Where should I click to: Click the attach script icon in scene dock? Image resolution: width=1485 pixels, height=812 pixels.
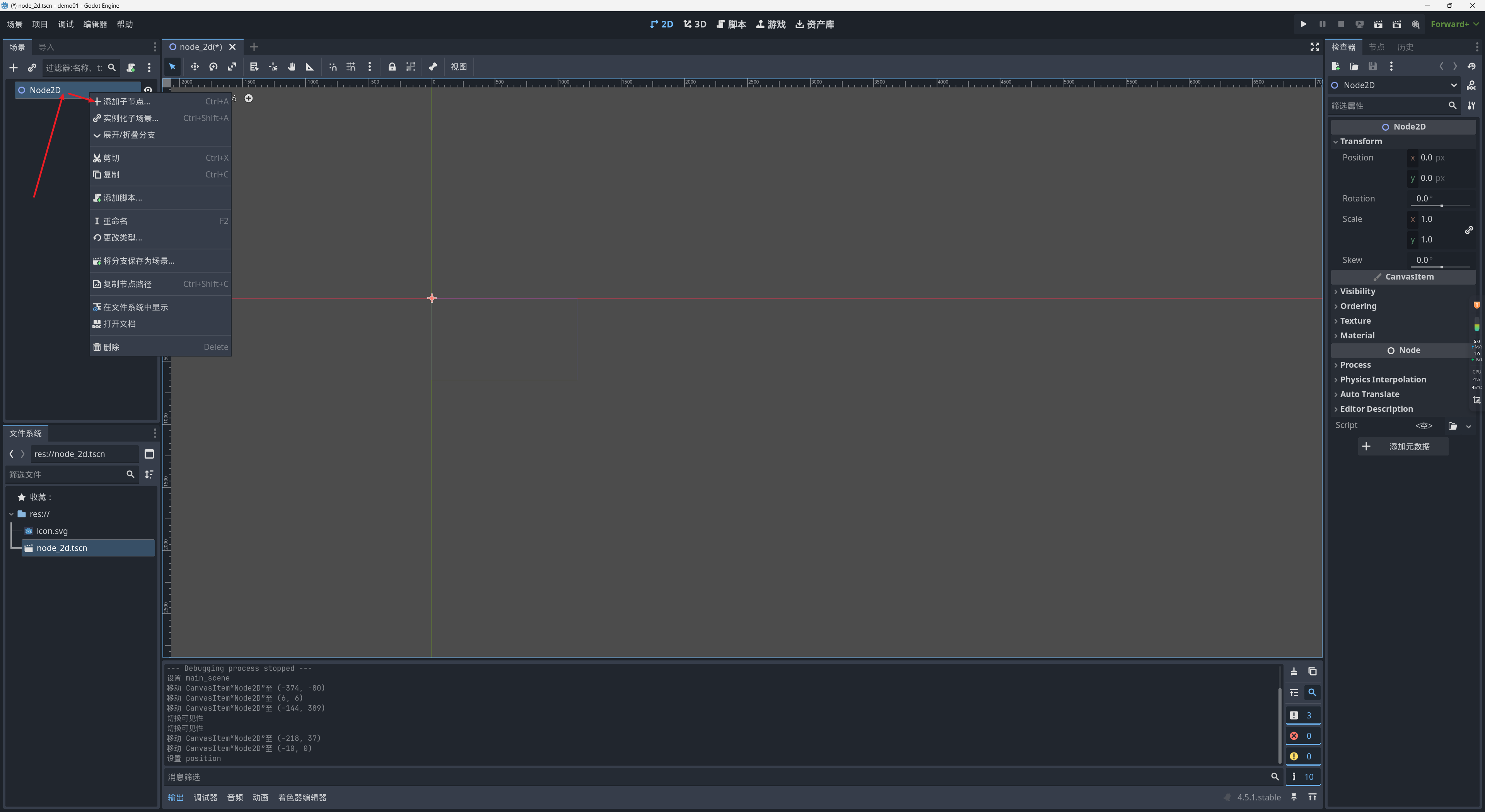pos(131,68)
